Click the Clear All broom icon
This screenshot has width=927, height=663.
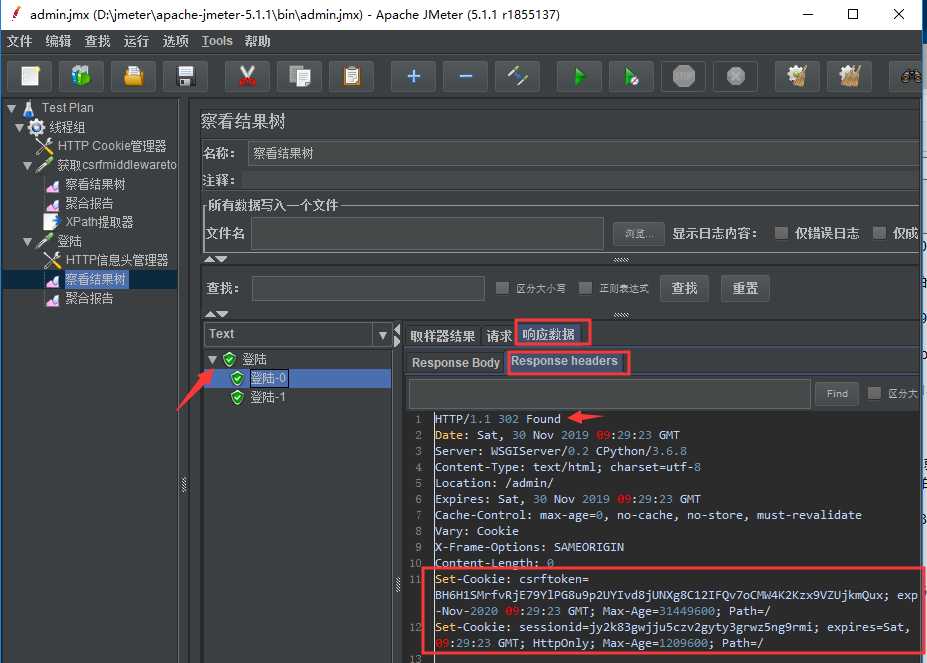point(849,76)
